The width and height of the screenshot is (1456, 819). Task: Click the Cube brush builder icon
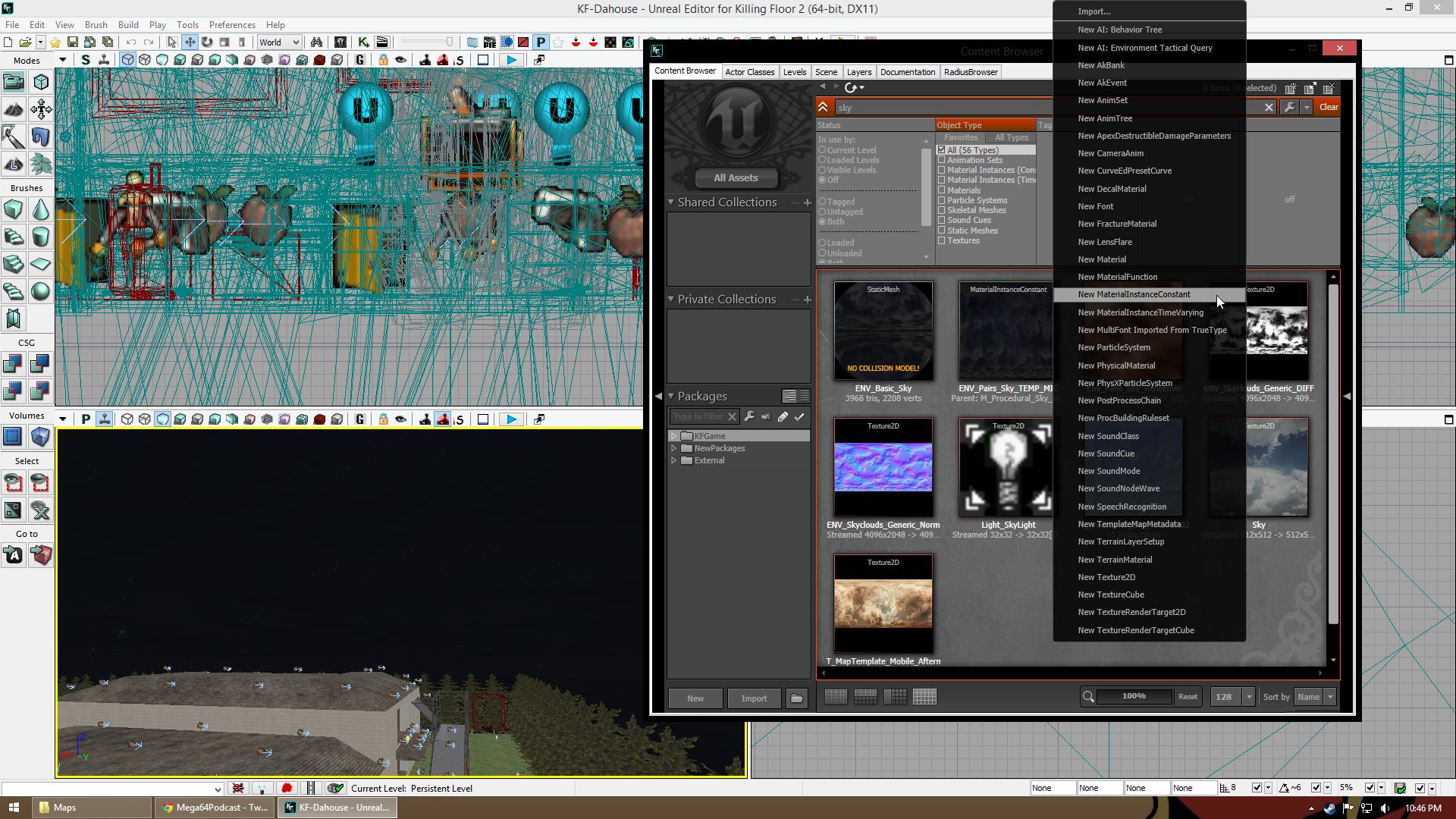pyautogui.click(x=13, y=209)
